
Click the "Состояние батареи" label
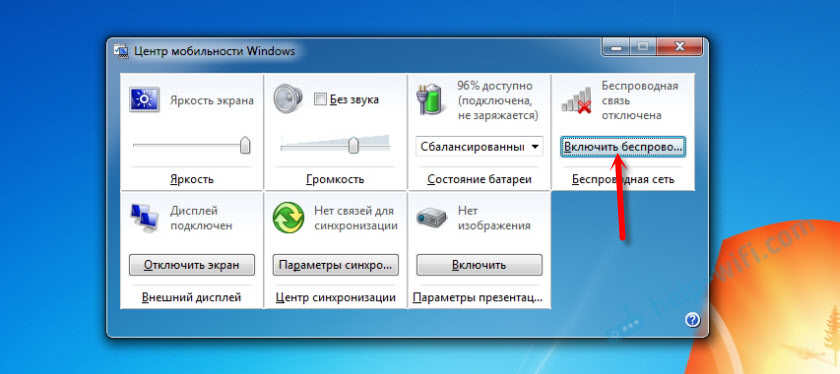(x=479, y=179)
